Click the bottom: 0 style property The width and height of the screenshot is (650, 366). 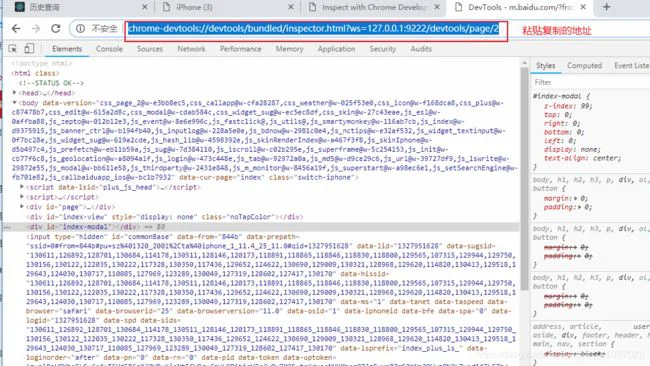564,132
